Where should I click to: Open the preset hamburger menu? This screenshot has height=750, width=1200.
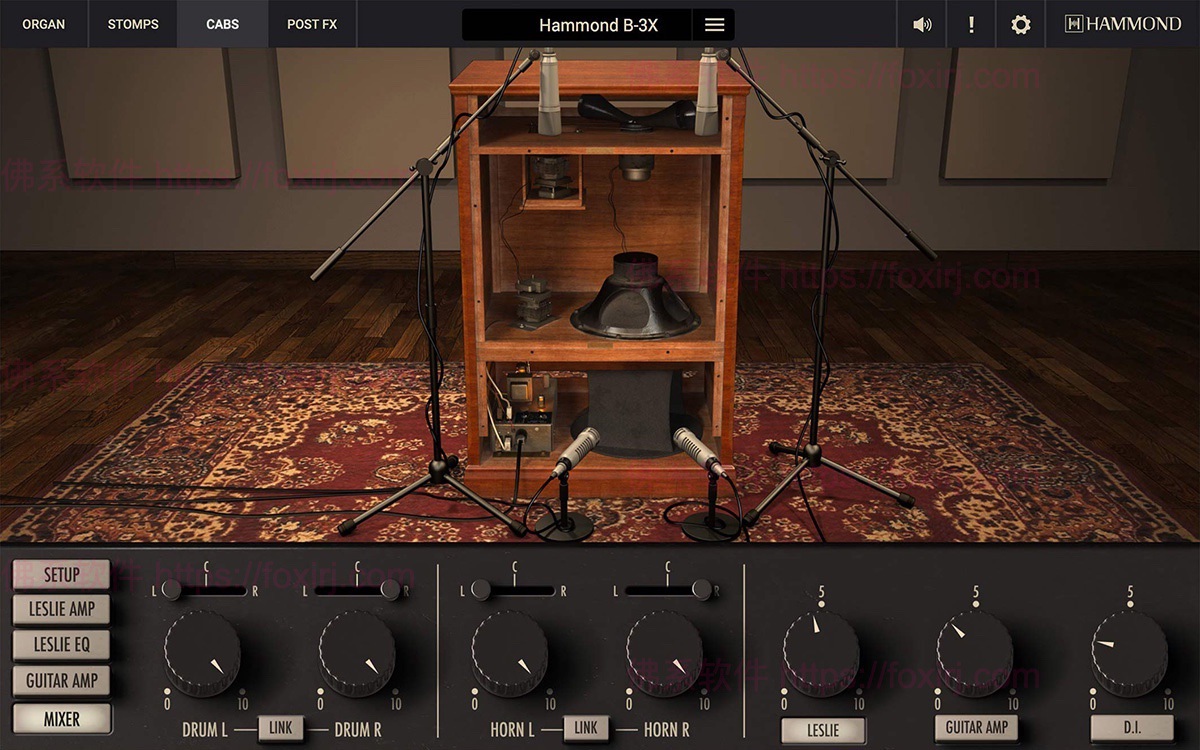click(714, 24)
